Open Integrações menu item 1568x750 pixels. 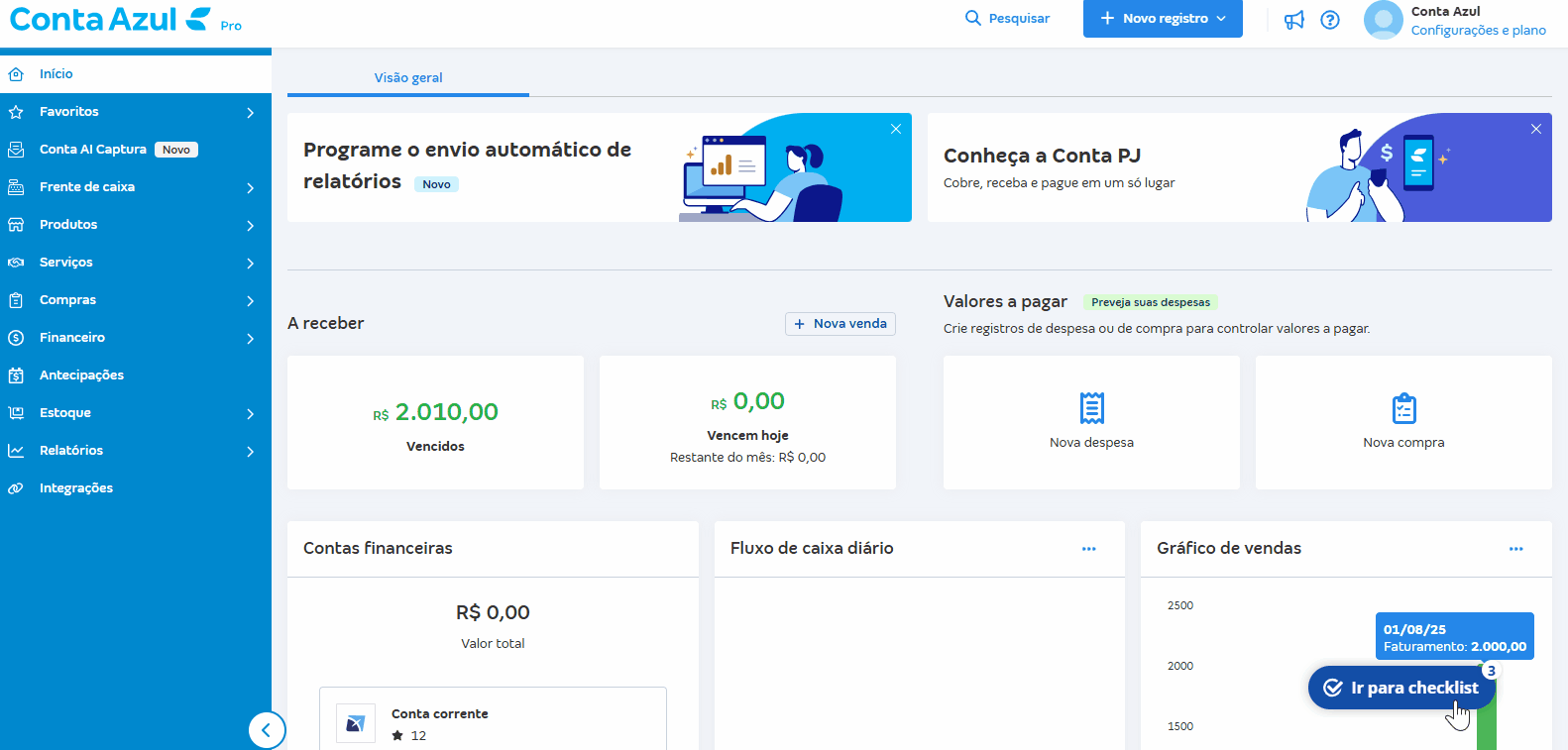136,488
